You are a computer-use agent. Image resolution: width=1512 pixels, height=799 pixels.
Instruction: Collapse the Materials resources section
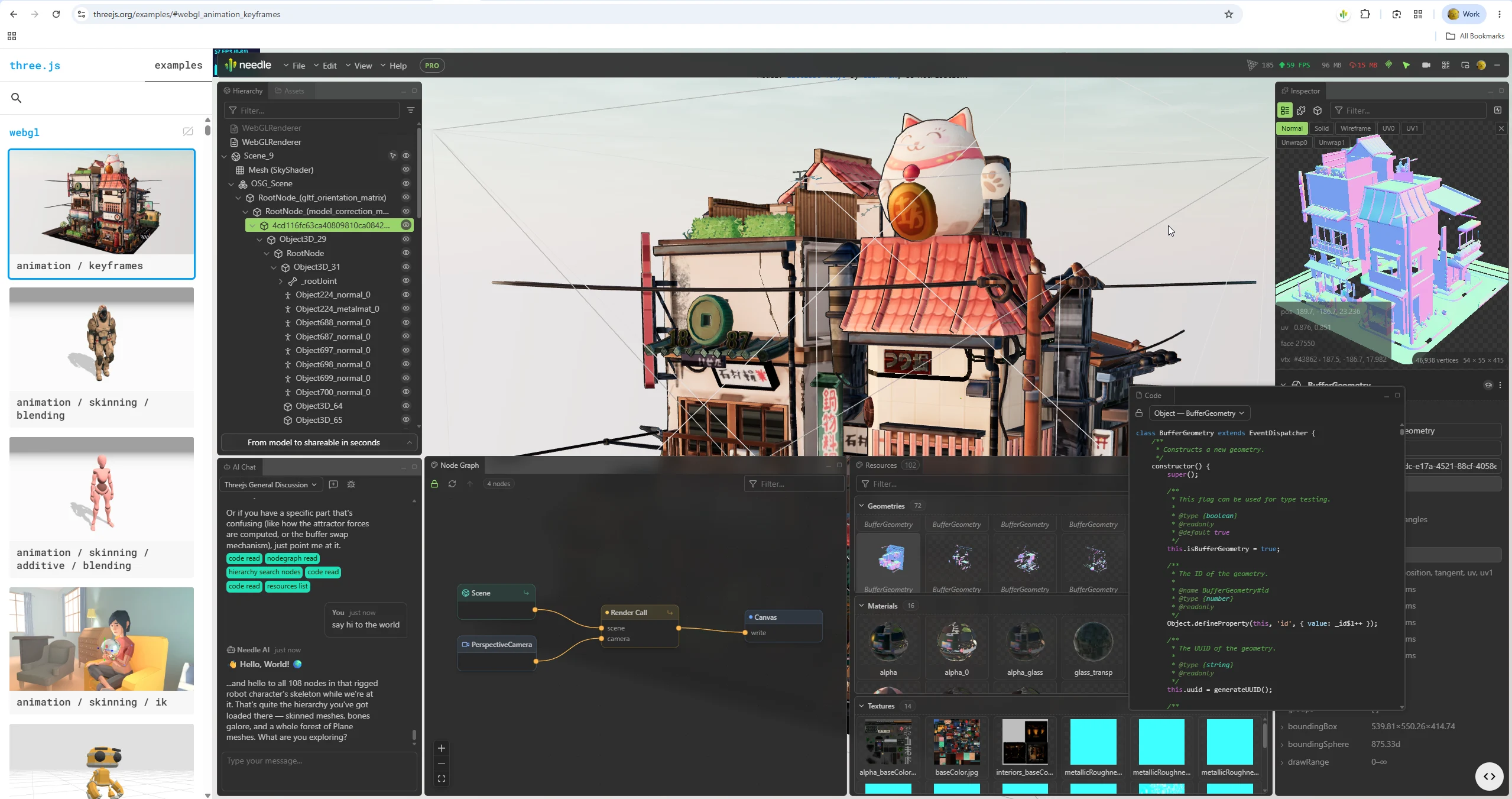(861, 606)
